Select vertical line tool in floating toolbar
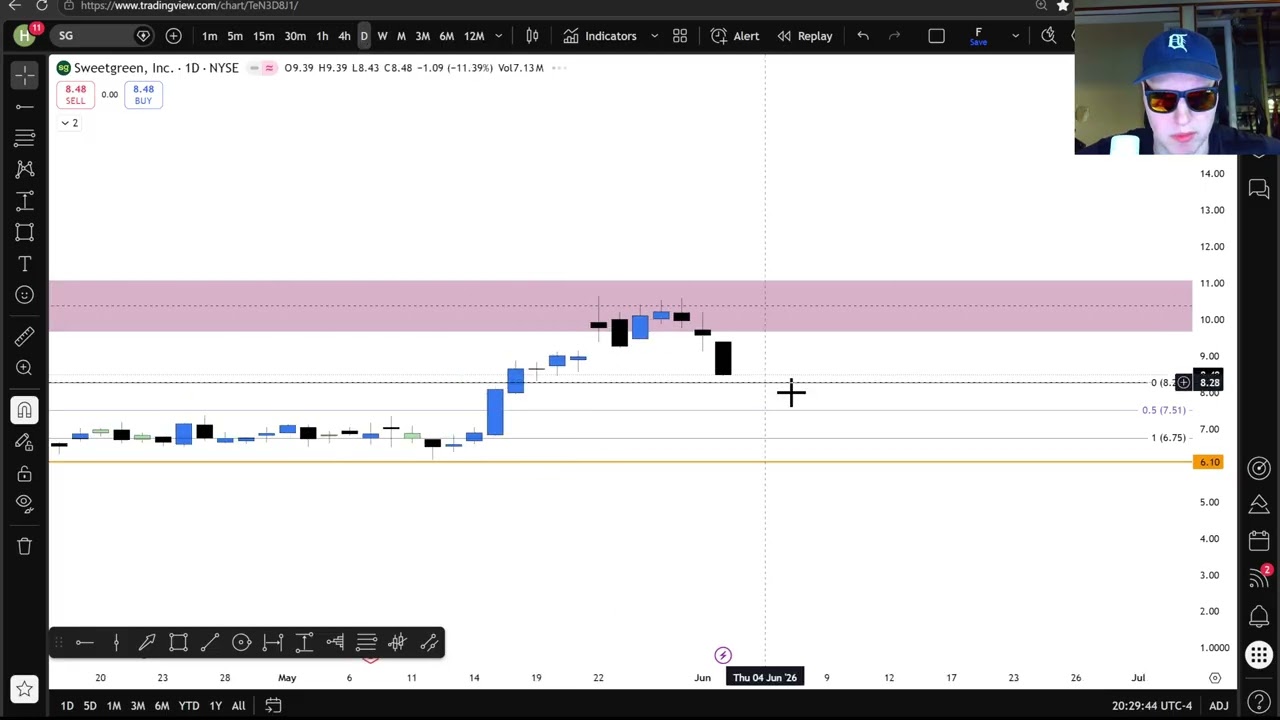 coord(116,643)
